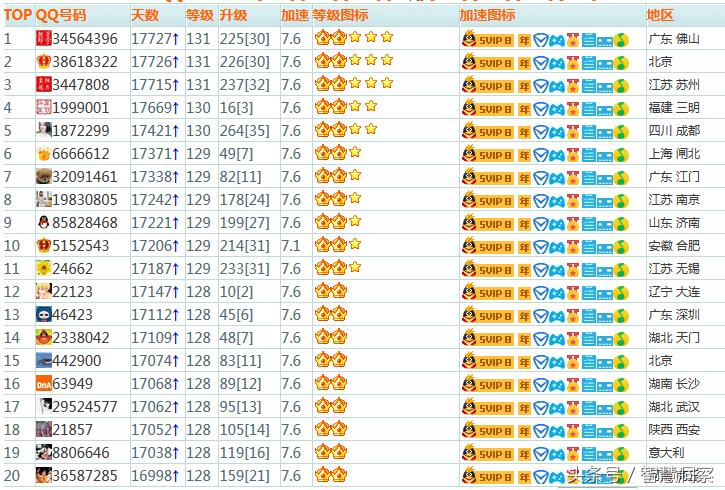Click the up arrow next to 17421
This screenshot has width=725, height=490.
coord(176,131)
